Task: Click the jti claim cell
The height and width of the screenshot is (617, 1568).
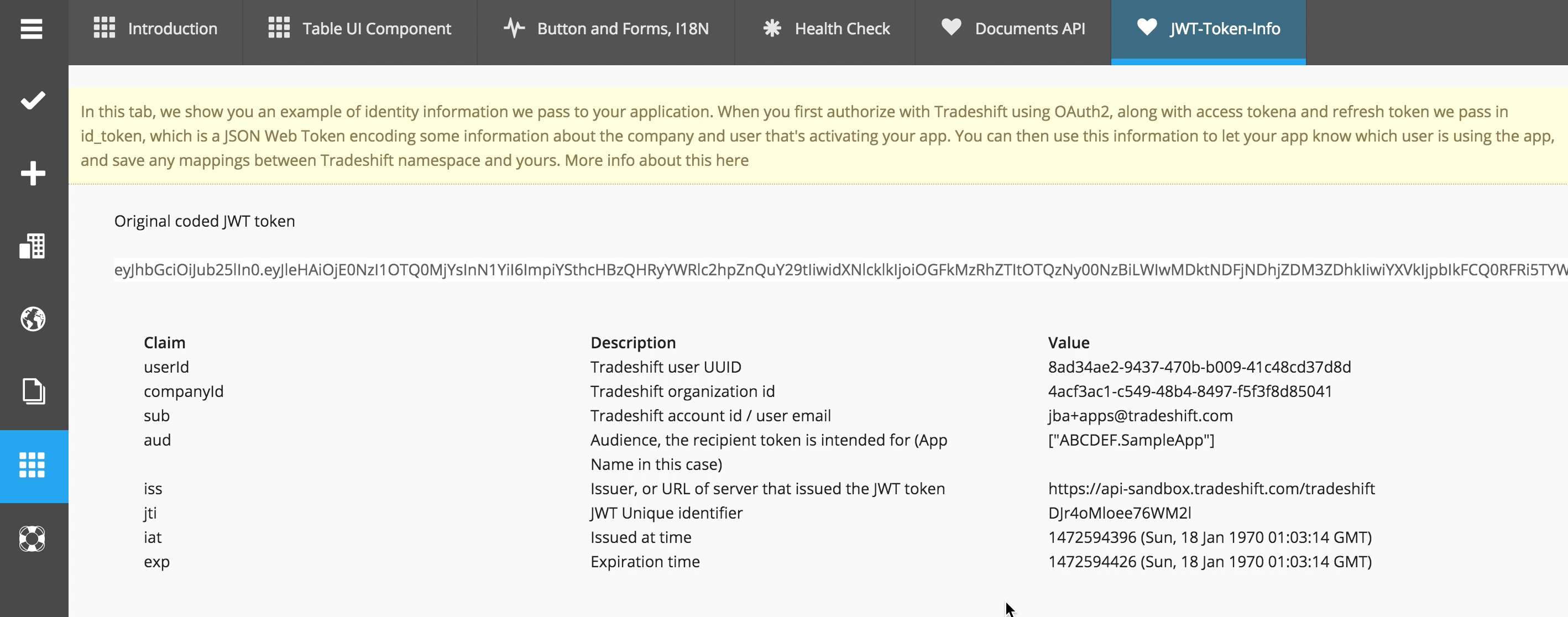Action: pyautogui.click(x=150, y=513)
